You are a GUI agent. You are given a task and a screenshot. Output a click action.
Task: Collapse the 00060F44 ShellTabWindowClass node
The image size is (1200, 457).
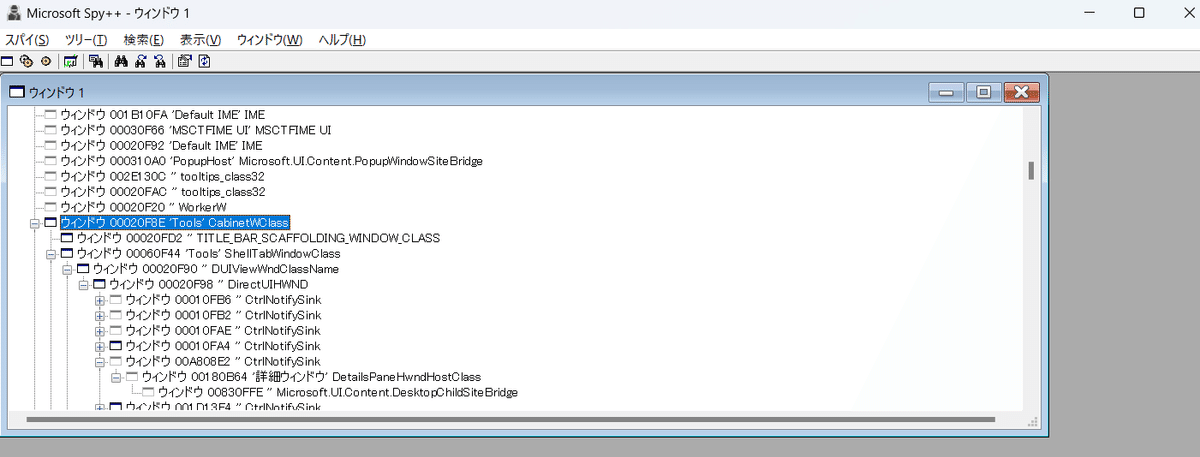pyautogui.click(x=51, y=254)
